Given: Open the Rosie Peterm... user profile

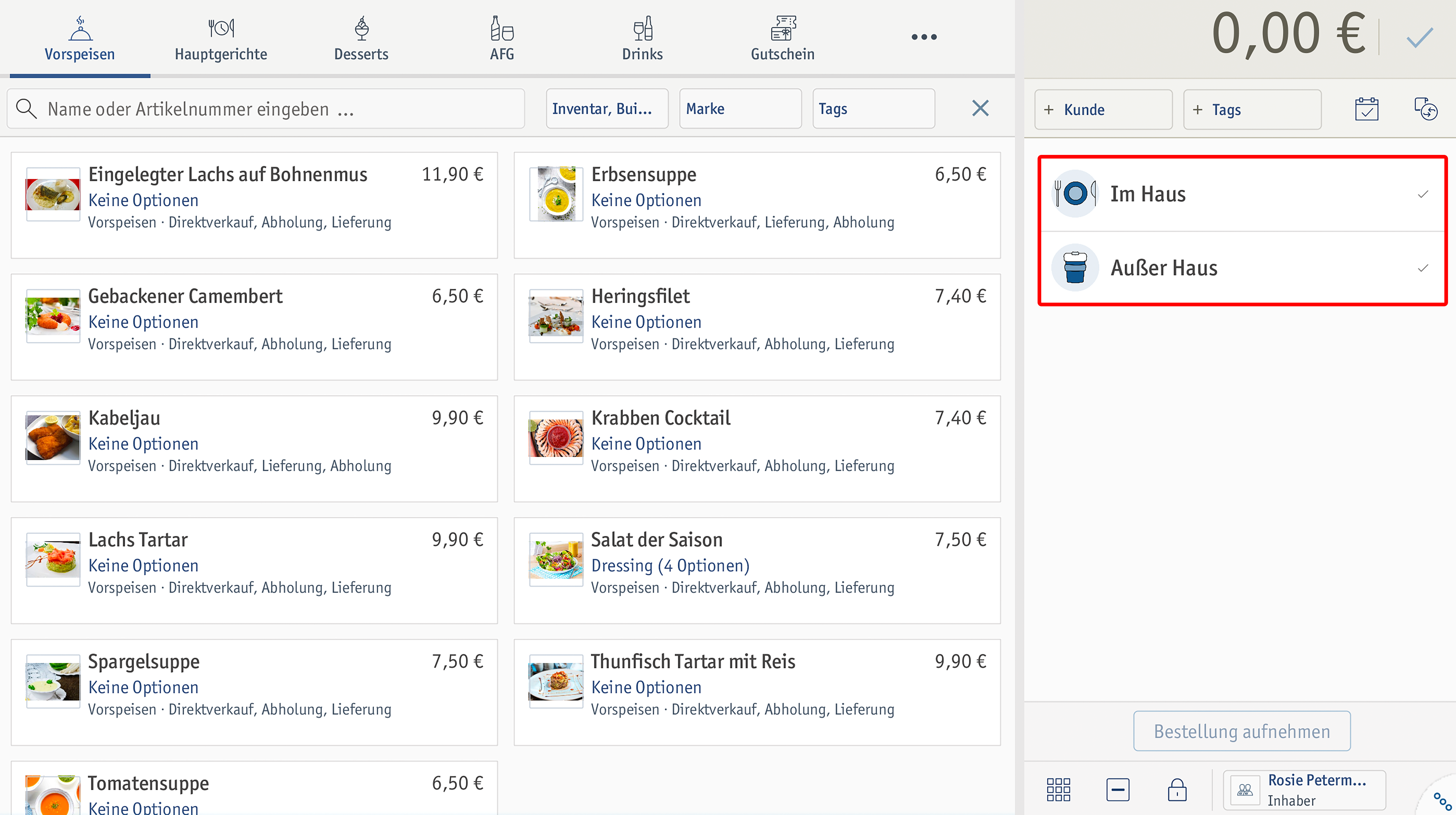Looking at the screenshot, I should [x=1305, y=790].
